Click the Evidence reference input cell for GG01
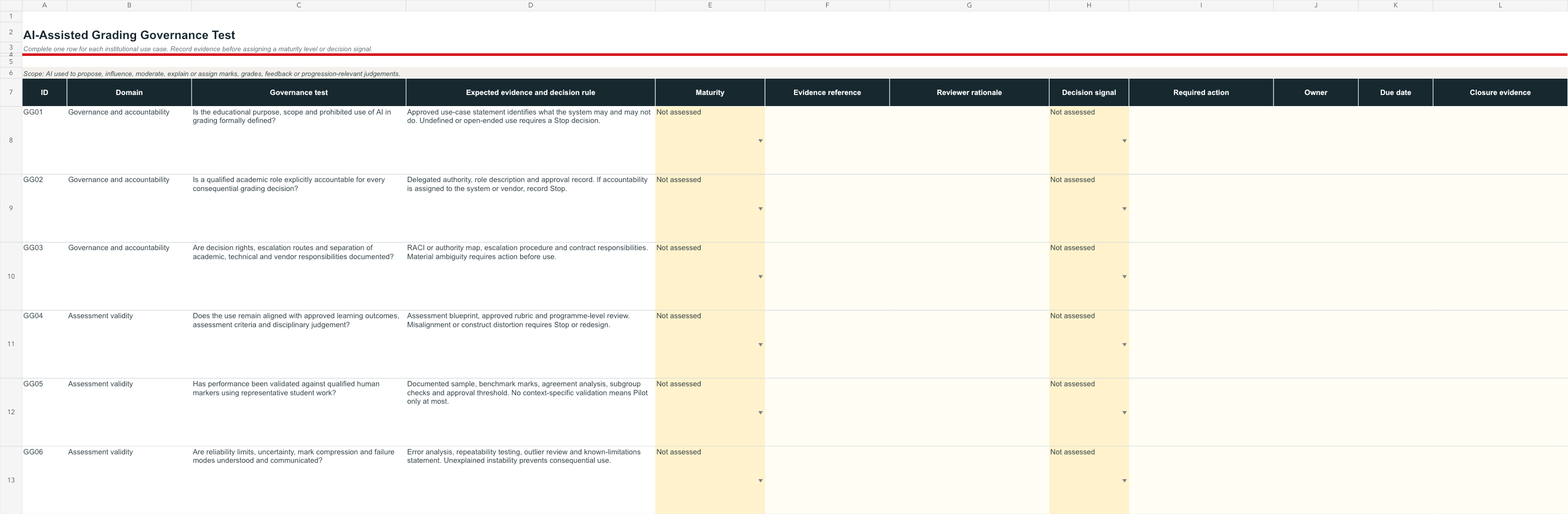This screenshot has height=514, width=1568. [x=827, y=141]
